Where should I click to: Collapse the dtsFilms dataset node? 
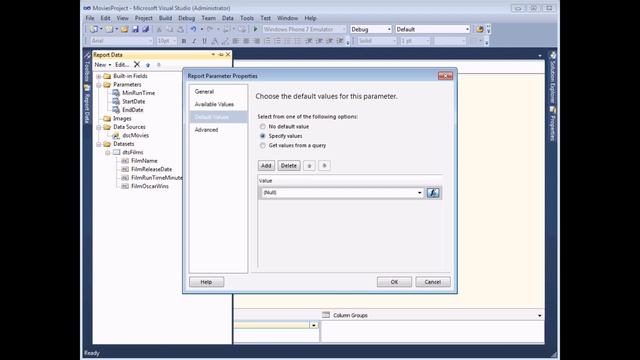(x=107, y=153)
